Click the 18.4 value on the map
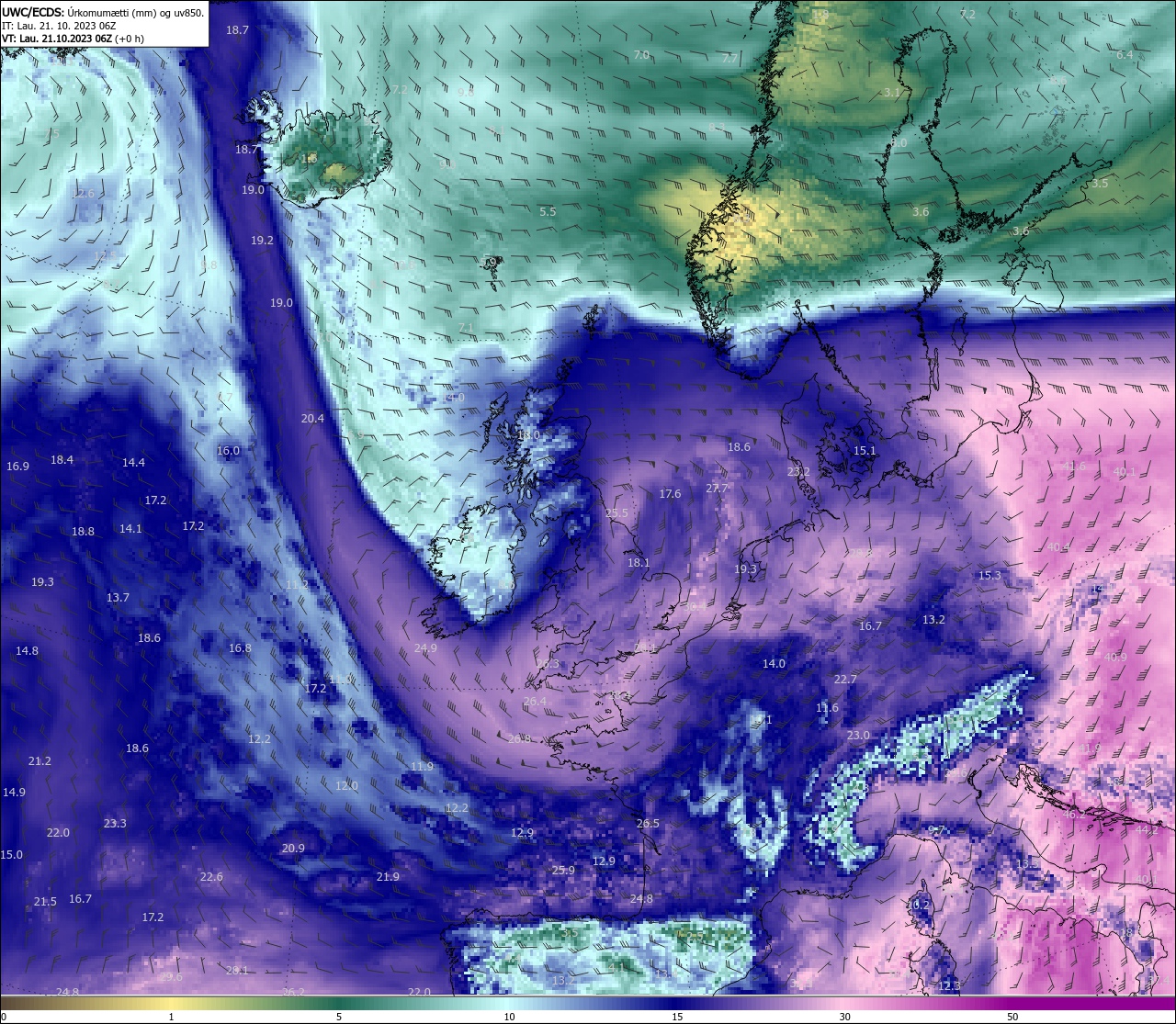Image resolution: width=1176 pixels, height=1024 pixels. [x=62, y=460]
